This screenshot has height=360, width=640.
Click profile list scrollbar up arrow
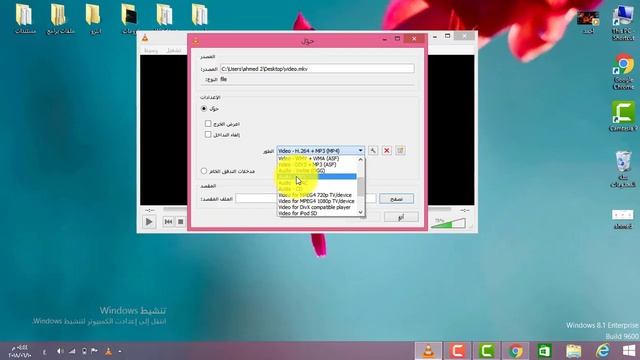pyautogui.click(x=360, y=160)
